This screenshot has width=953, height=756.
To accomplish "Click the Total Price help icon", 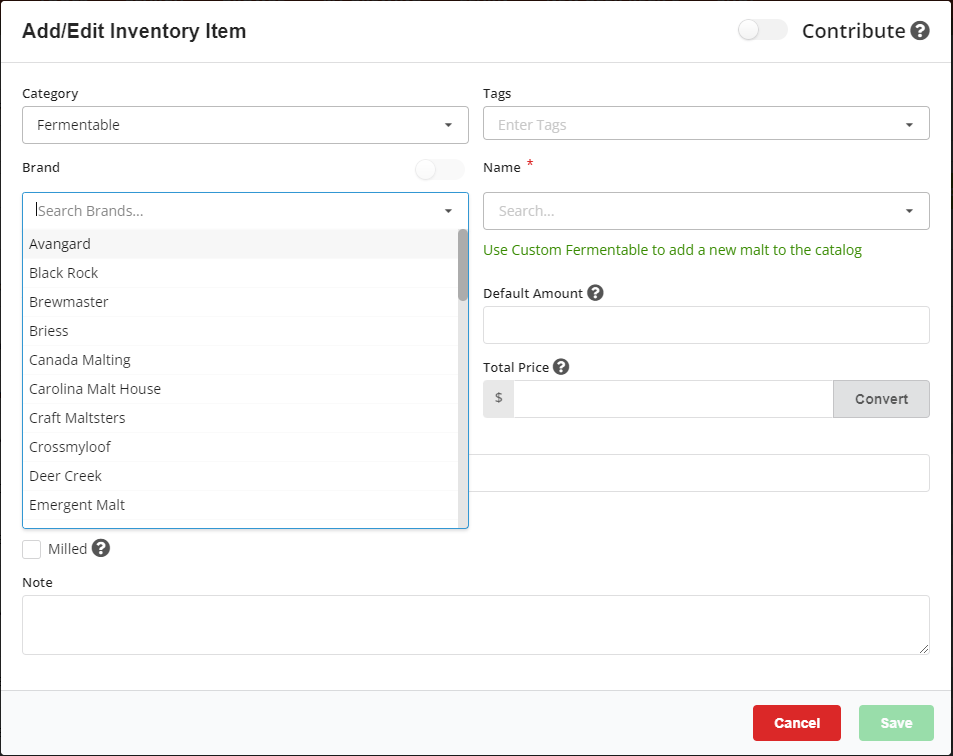I will coord(561,367).
